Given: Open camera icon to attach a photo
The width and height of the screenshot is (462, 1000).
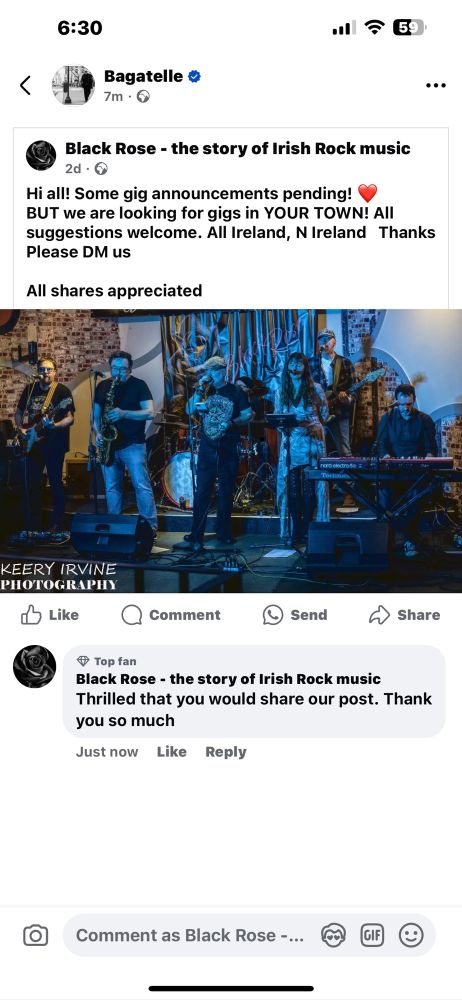Looking at the screenshot, I should (35, 936).
